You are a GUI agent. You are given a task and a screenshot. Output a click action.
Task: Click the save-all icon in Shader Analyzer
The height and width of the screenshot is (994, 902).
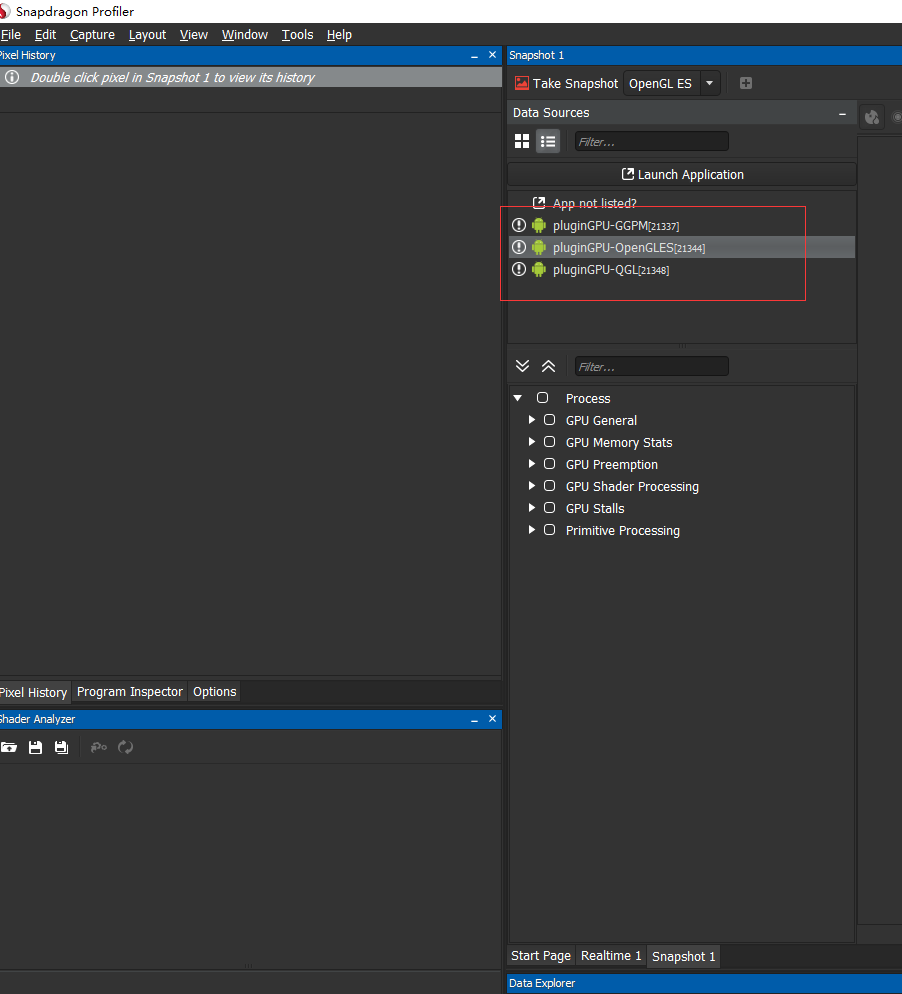(x=61, y=747)
